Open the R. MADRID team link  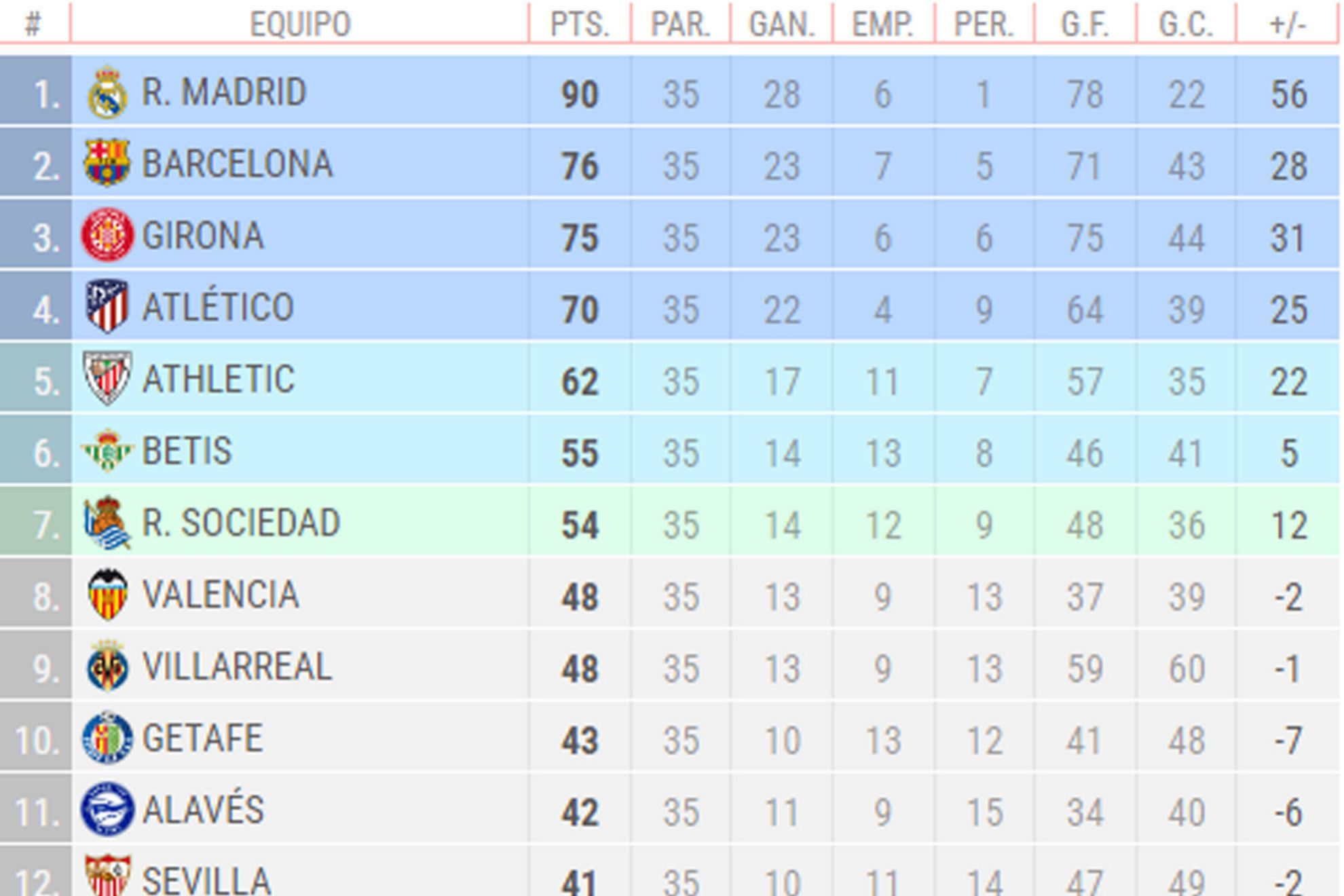(224, 92)
